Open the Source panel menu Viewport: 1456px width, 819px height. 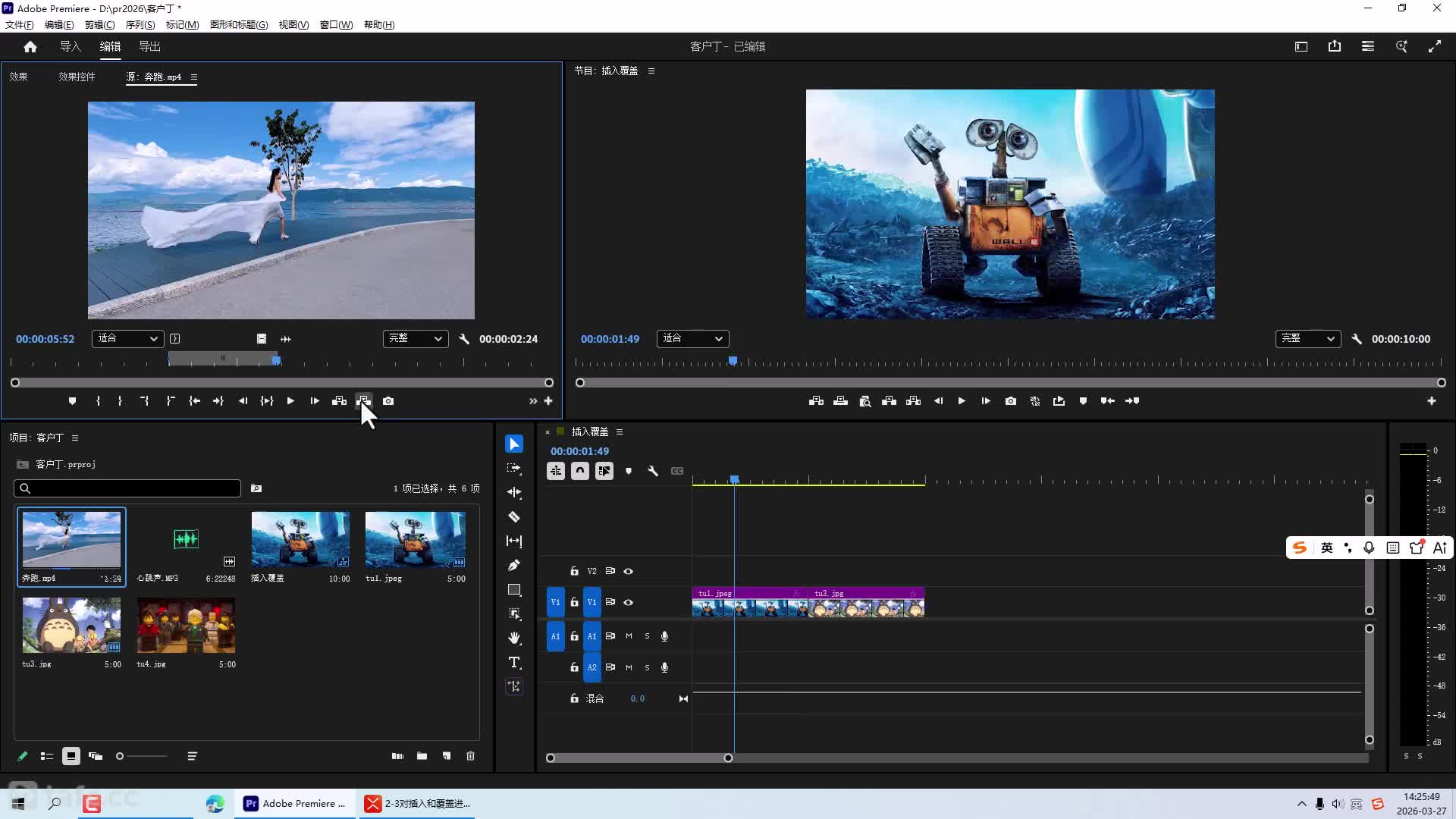(194, 77)
